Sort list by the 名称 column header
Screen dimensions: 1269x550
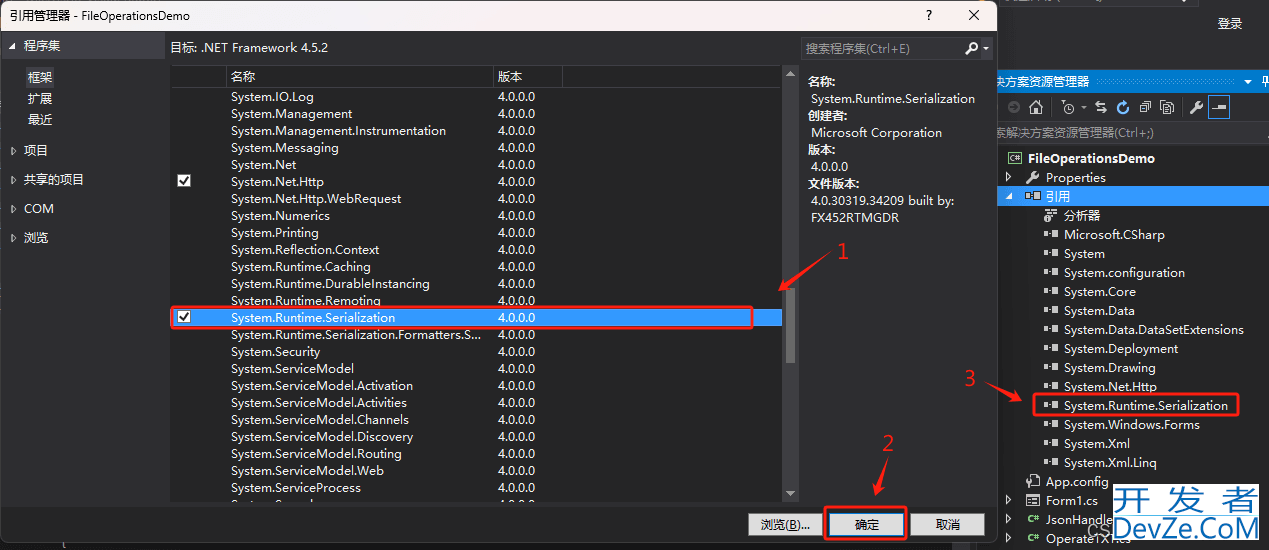360,76
